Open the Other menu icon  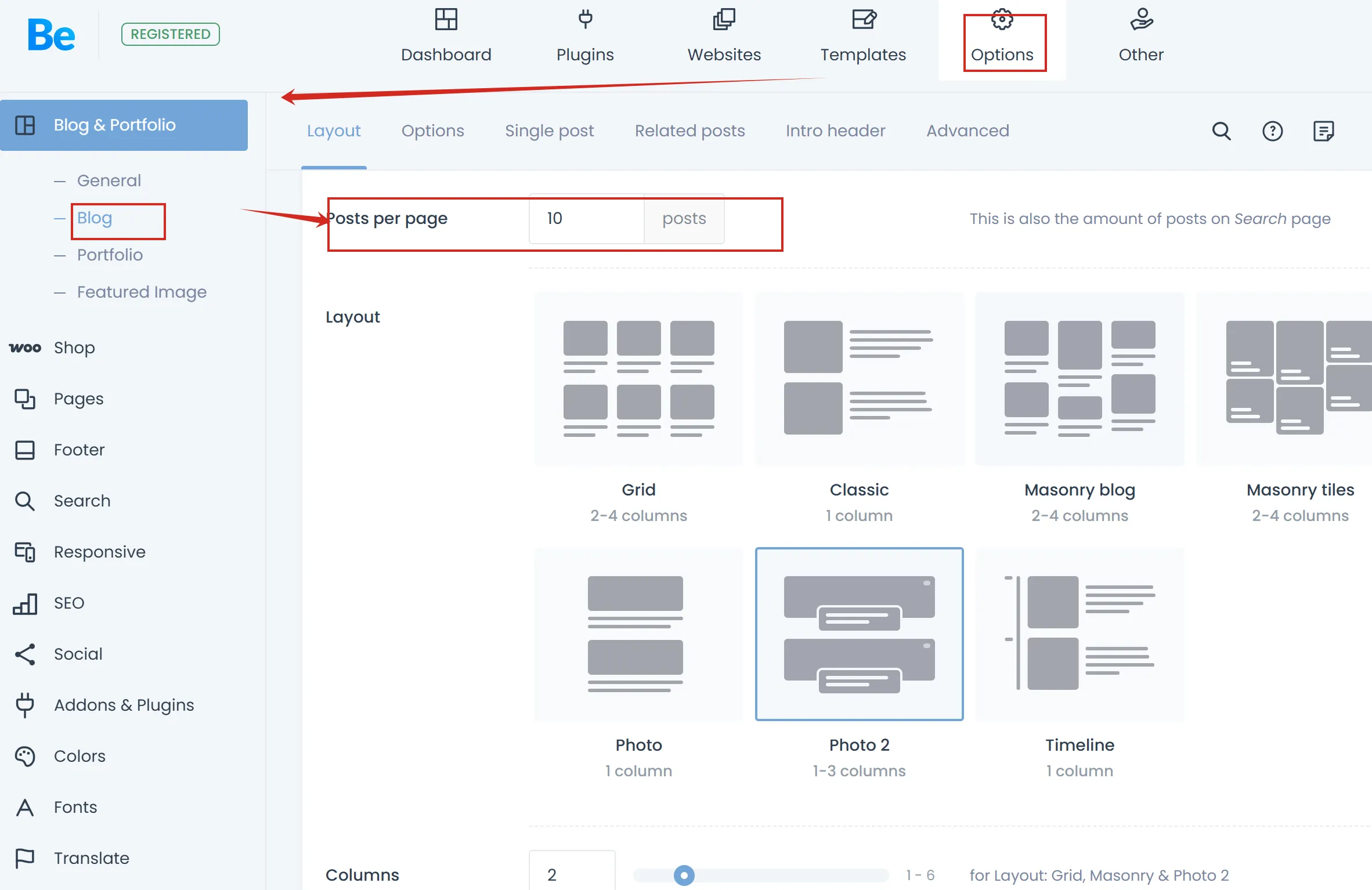click(x=1141, y=20)
